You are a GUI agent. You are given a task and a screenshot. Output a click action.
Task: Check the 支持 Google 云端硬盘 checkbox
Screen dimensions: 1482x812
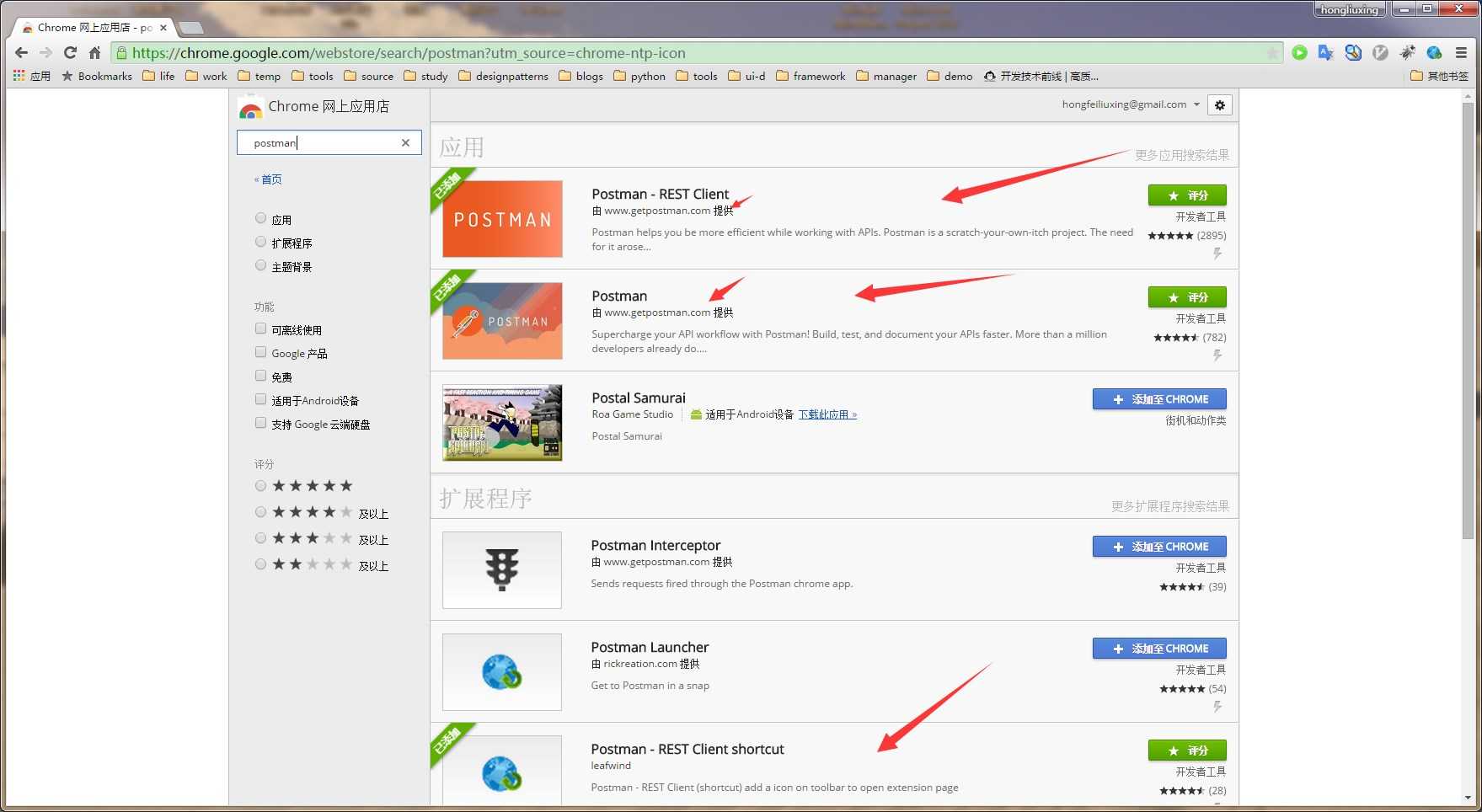click(x=260, y=423)
